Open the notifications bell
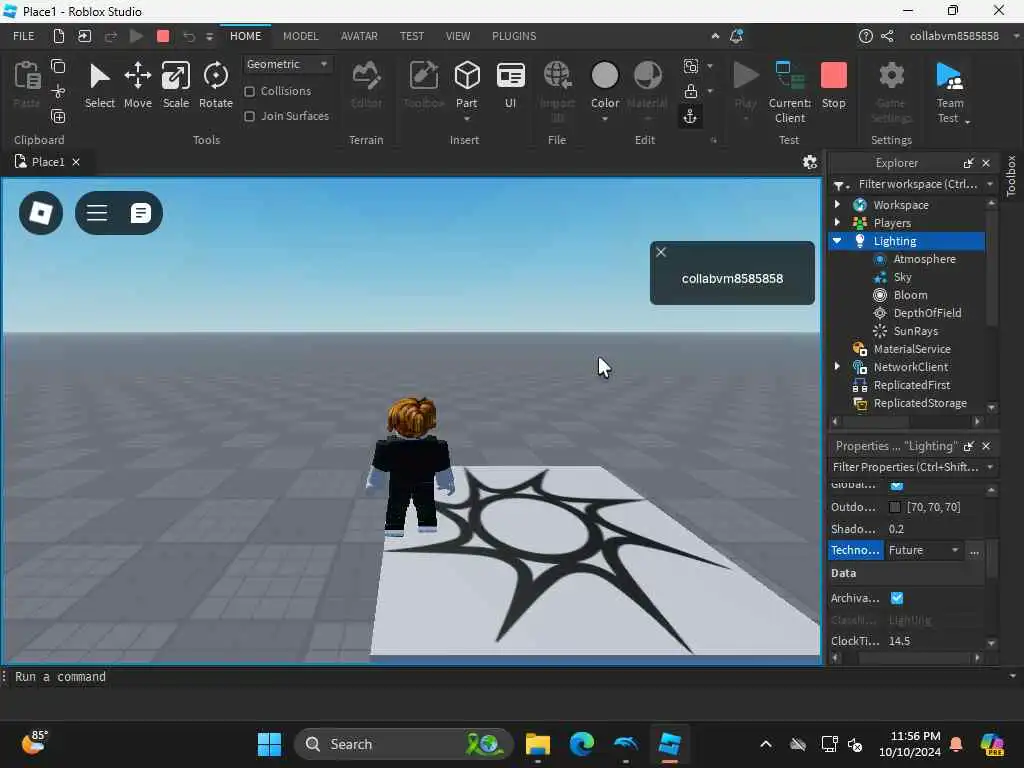Screen dimensions: 1024x768 737,36
